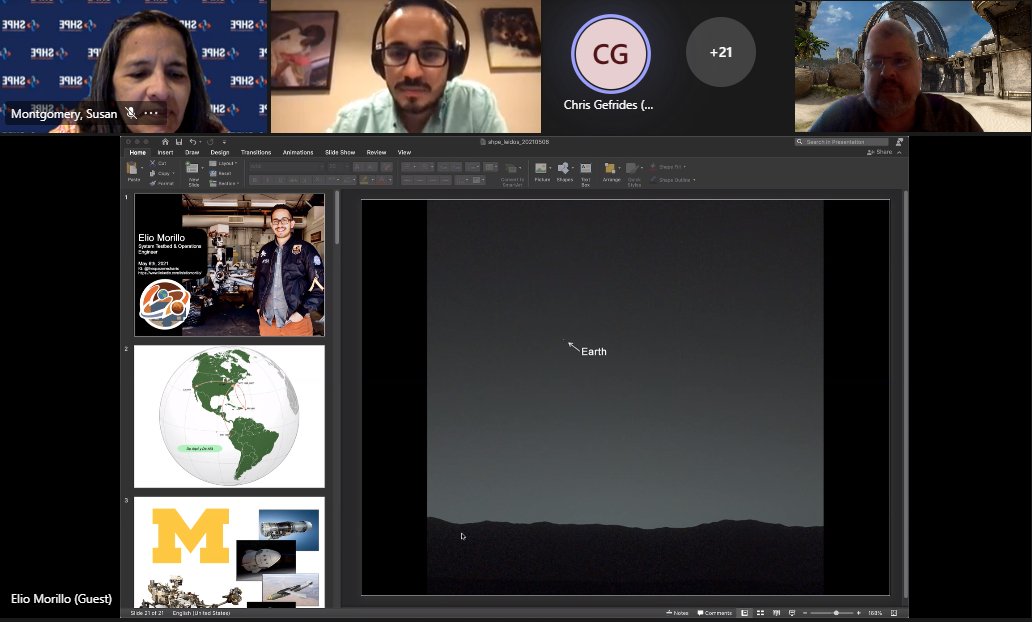This screenshot has width=1032, height=622.
Task: Click Fit slide to window icon
Action: 894,613
